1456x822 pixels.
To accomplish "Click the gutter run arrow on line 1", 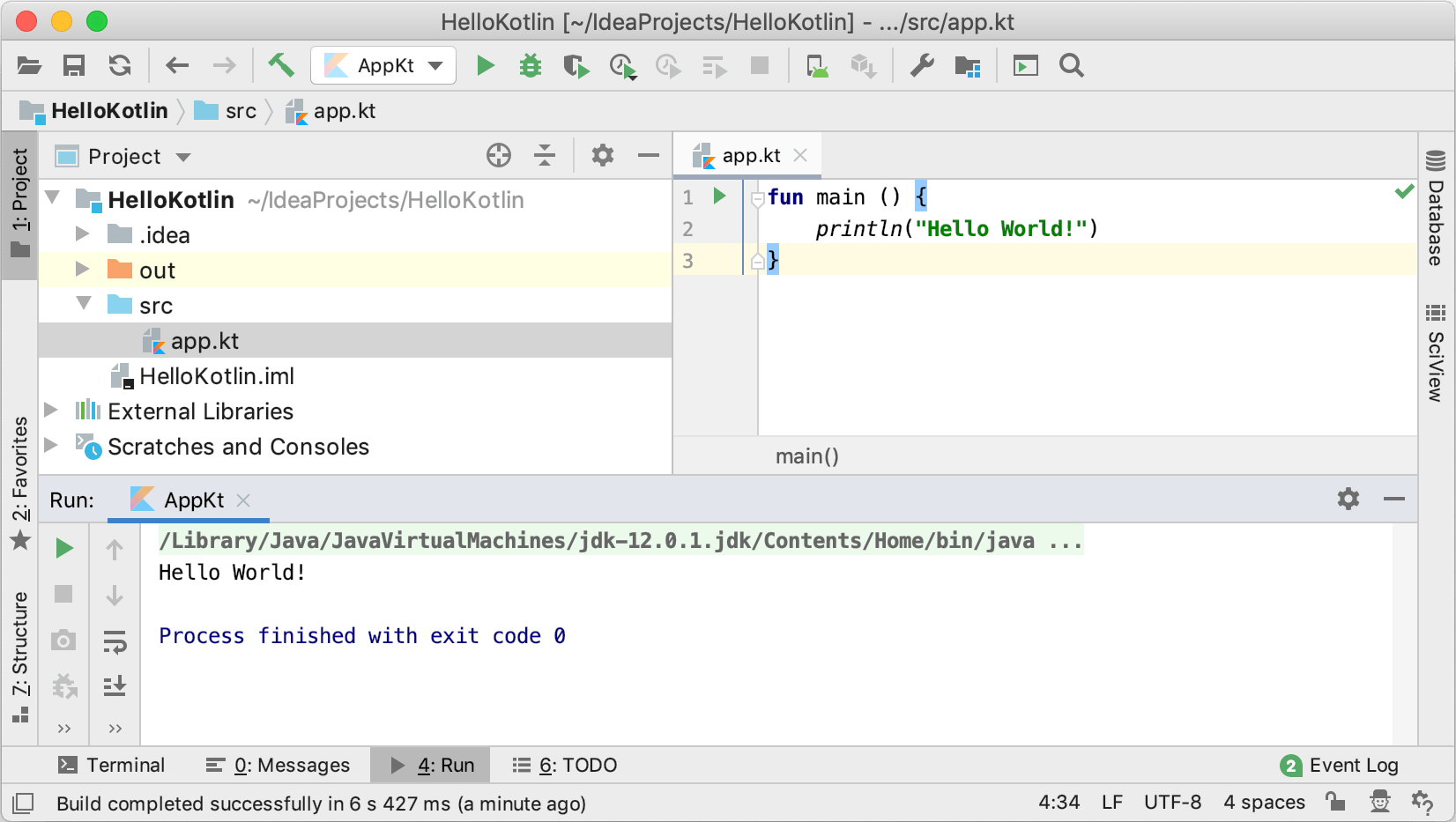I will (x=720, y=196).
